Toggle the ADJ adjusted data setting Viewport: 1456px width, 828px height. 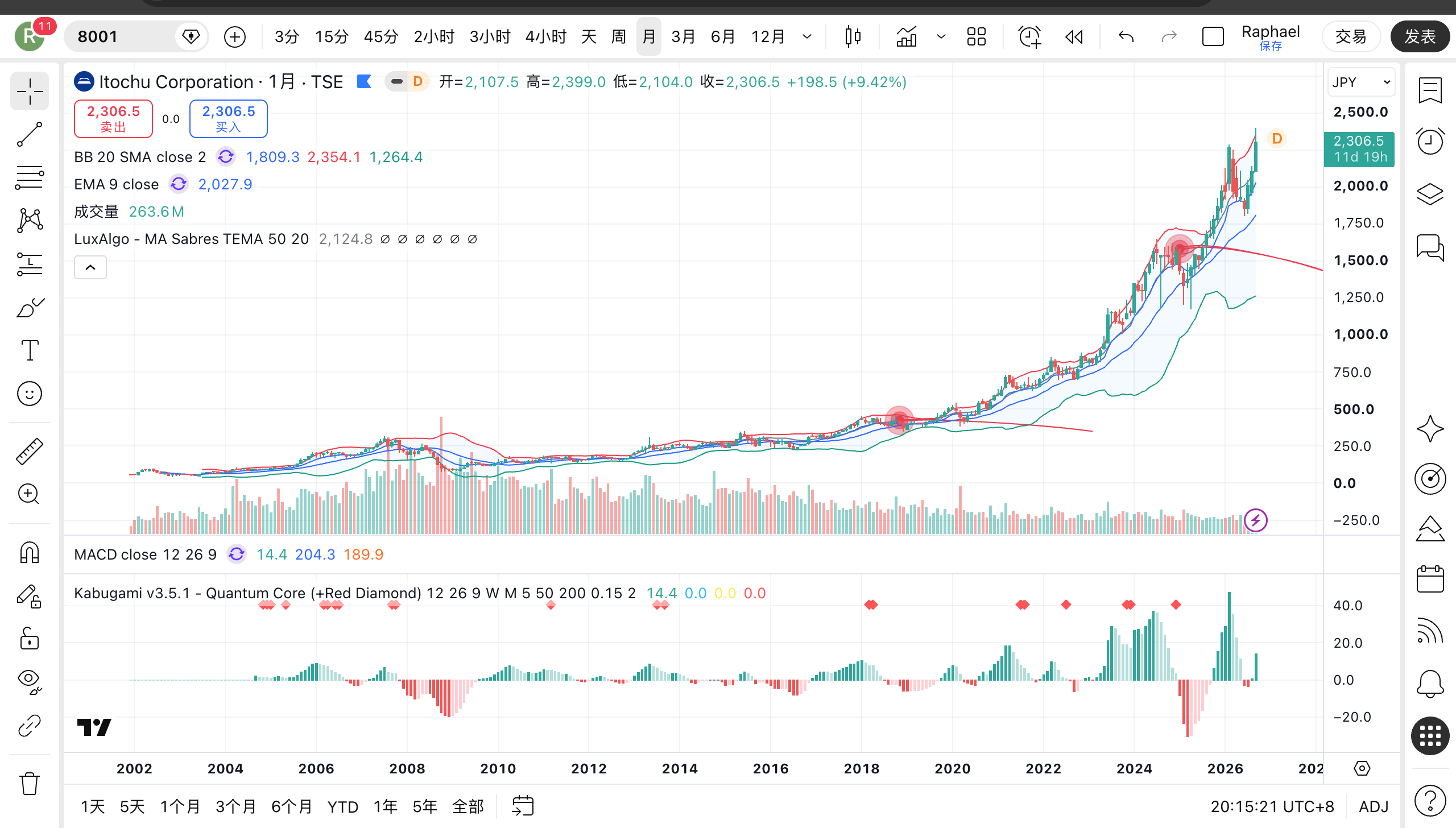click(x=1374, y=806)
